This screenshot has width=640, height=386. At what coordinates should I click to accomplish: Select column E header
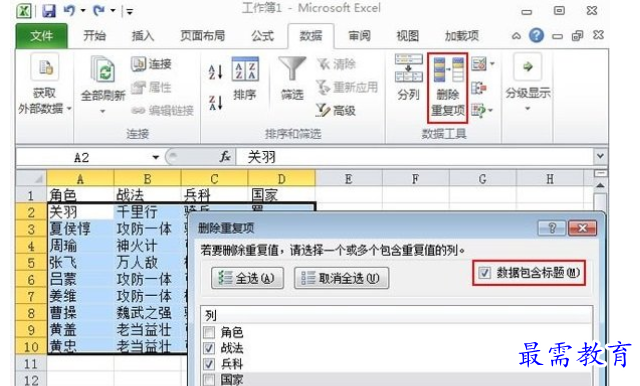(x=349, y=179)
